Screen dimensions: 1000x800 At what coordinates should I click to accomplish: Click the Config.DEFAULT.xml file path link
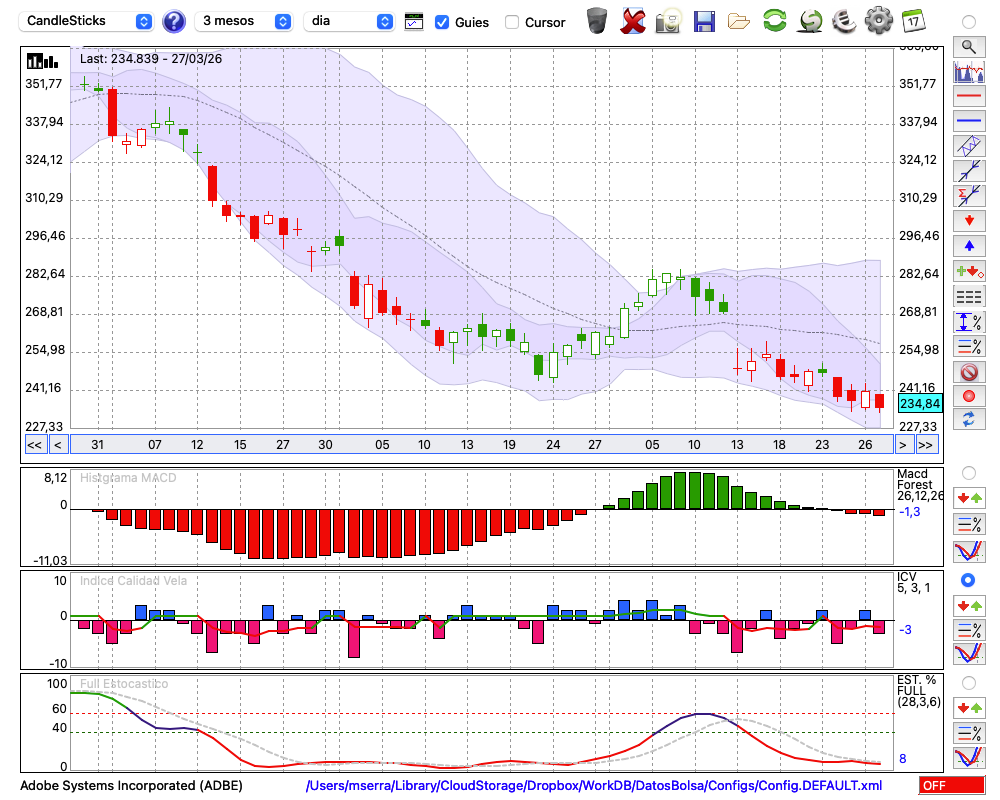tap(594, 786)
